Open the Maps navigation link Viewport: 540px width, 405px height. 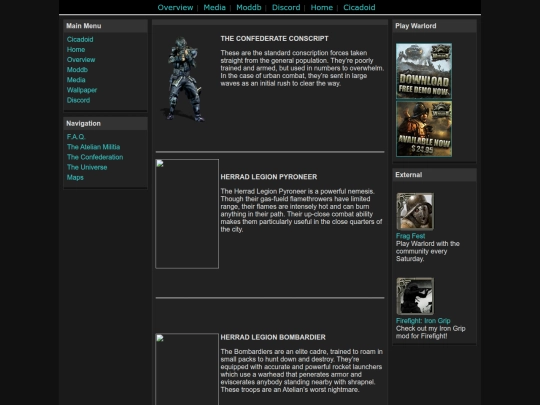pos(75,177)
